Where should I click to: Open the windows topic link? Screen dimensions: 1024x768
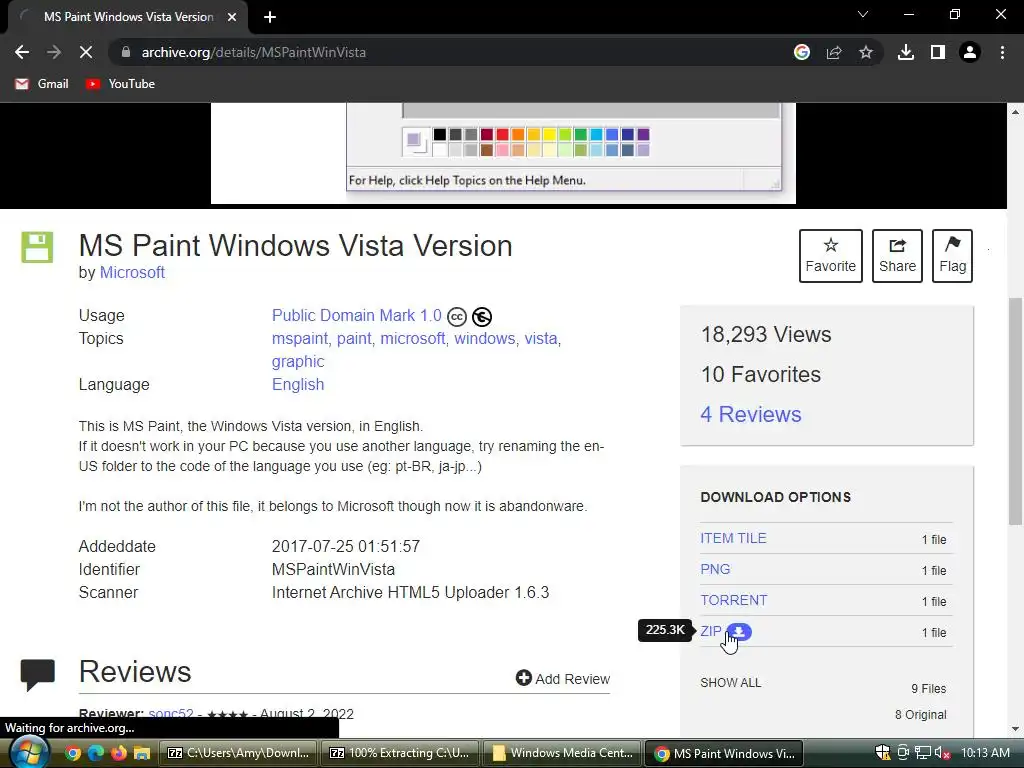pyautogui.click(x=485, y=338)
